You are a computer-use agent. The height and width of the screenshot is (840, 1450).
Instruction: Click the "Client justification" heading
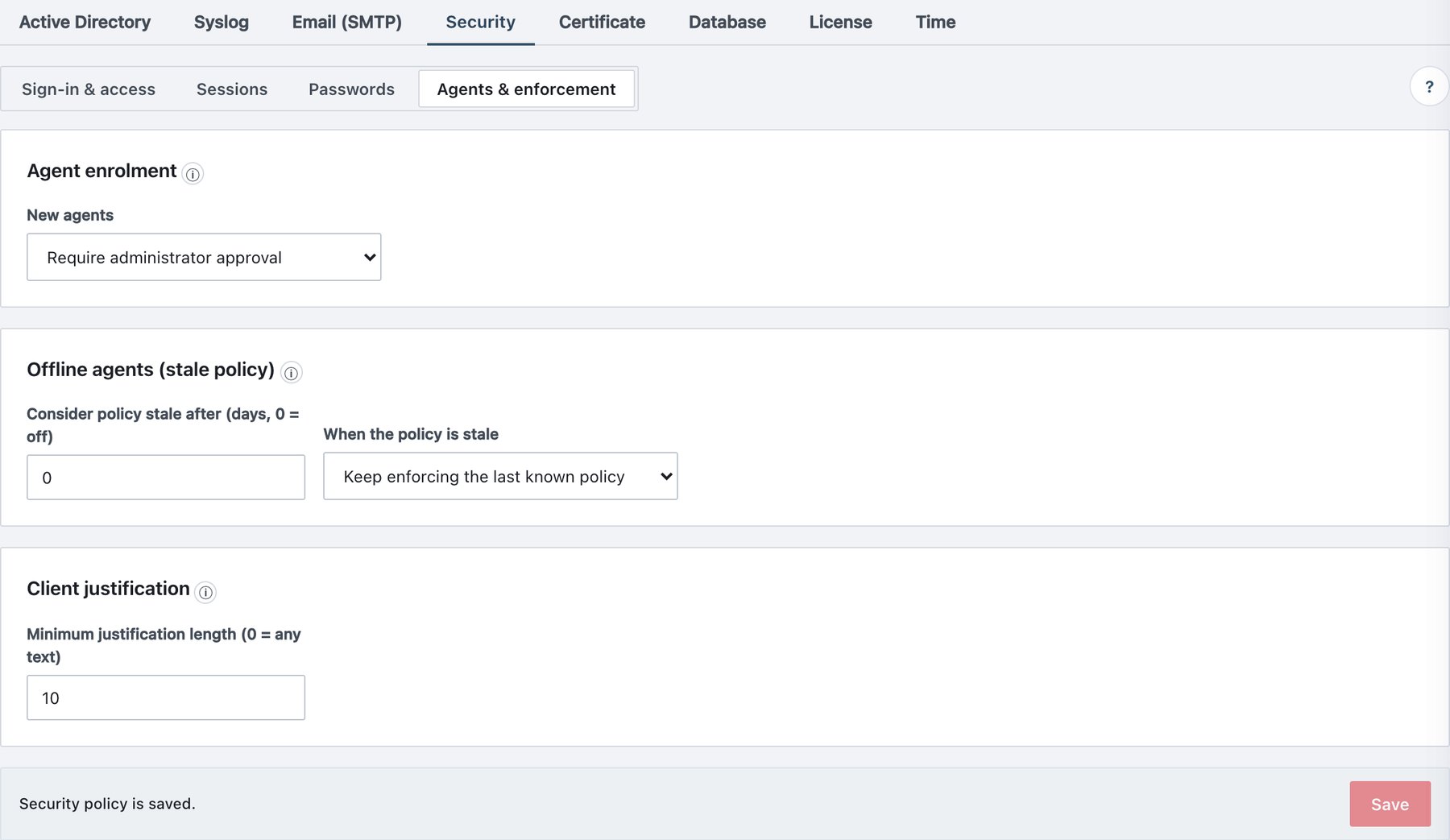[x=108, y=589]
